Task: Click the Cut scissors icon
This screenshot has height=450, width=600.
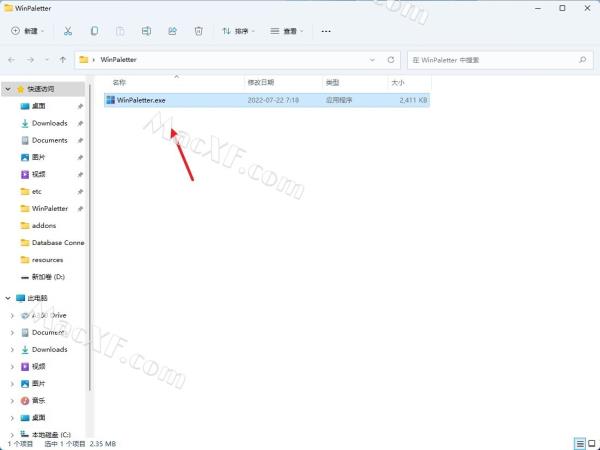Action: click(x=68, y=31)
